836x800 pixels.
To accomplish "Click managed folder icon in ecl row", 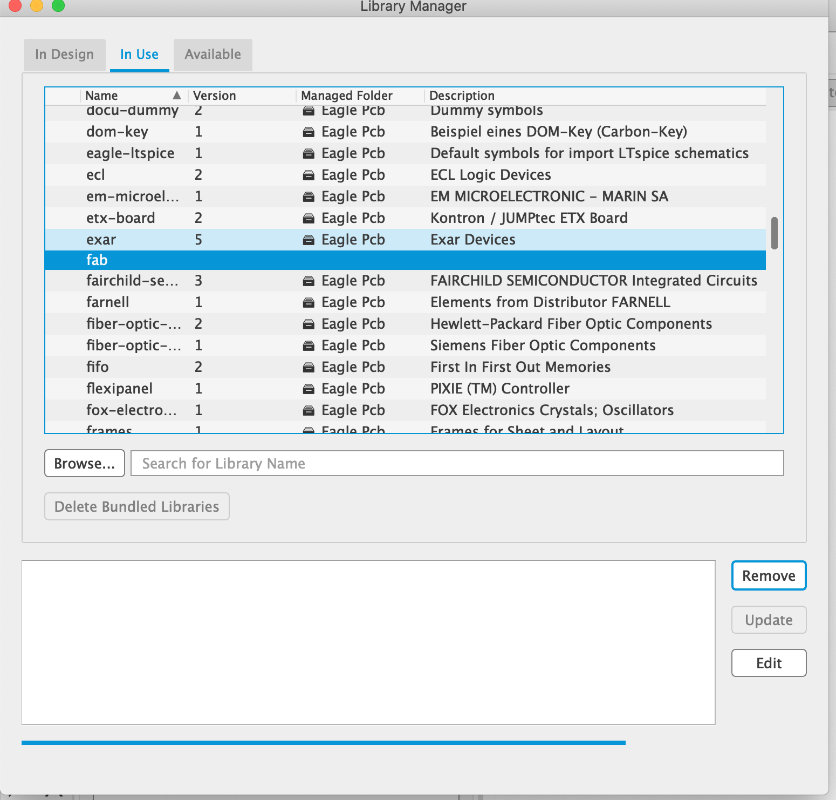I will (x=308, y=175).
